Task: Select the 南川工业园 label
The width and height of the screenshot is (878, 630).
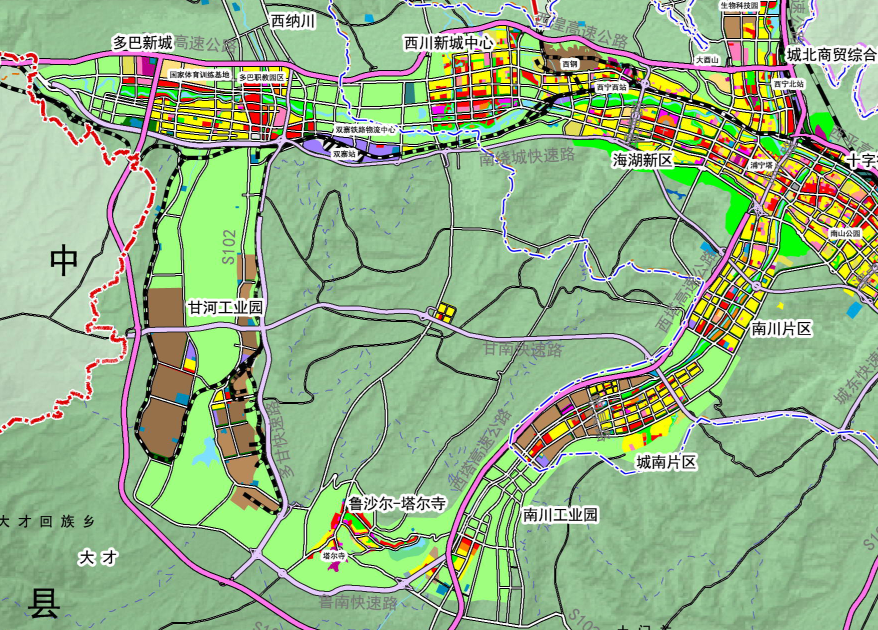Action: pos(561,515)
